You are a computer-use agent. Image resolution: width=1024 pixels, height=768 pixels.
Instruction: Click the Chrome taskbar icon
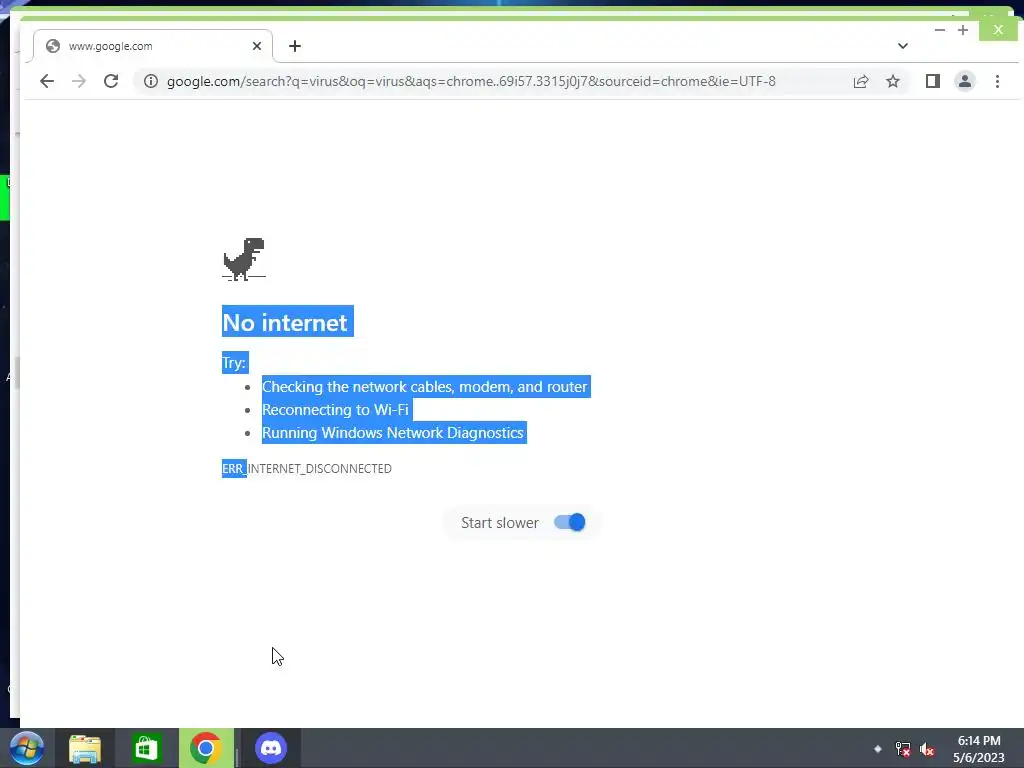206,748
